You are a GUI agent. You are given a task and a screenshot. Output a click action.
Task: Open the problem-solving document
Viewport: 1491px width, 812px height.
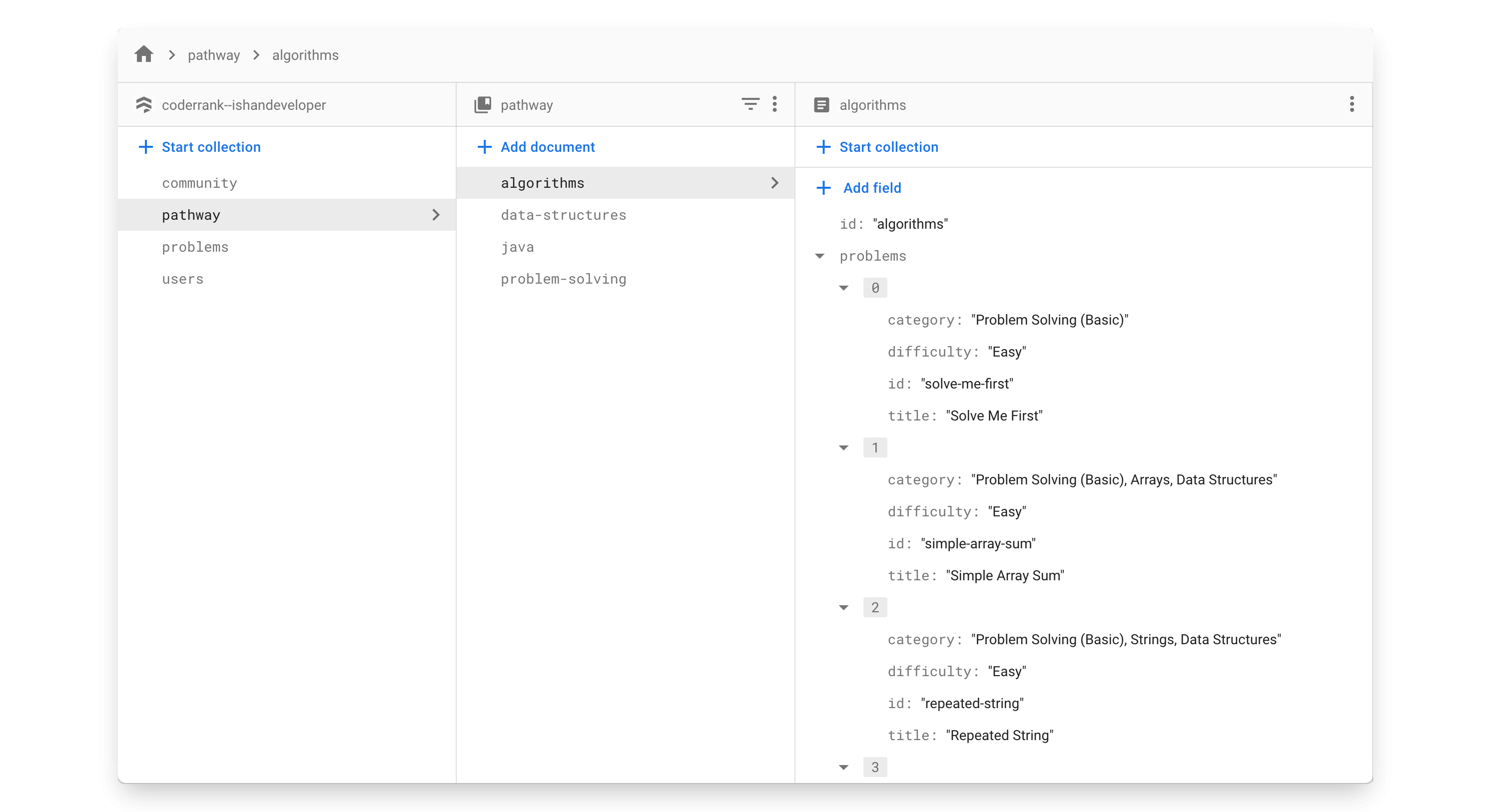[x=563, y=279]
